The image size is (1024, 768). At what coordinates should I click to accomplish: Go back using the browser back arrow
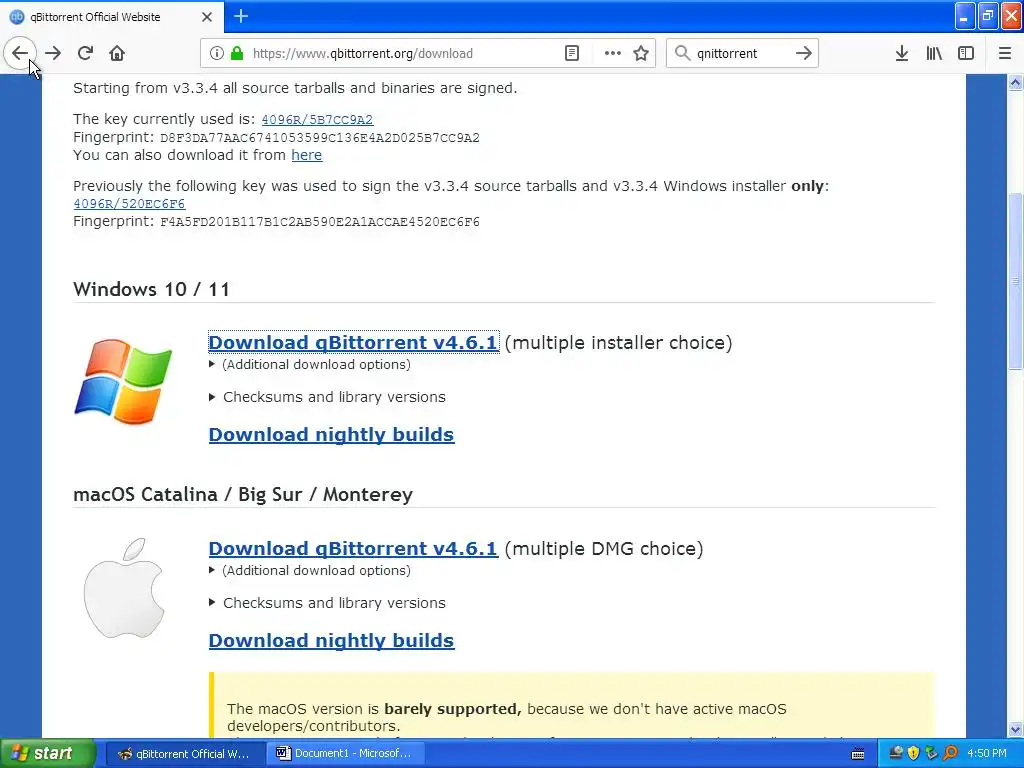(20, 53)
